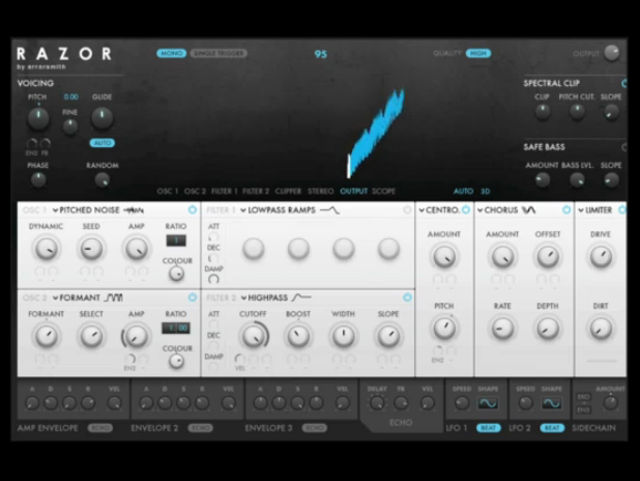Toggle SINGLE TRIGGER mode
The image size is (640, 481).
pyautogui.click(x=218, y=53)
